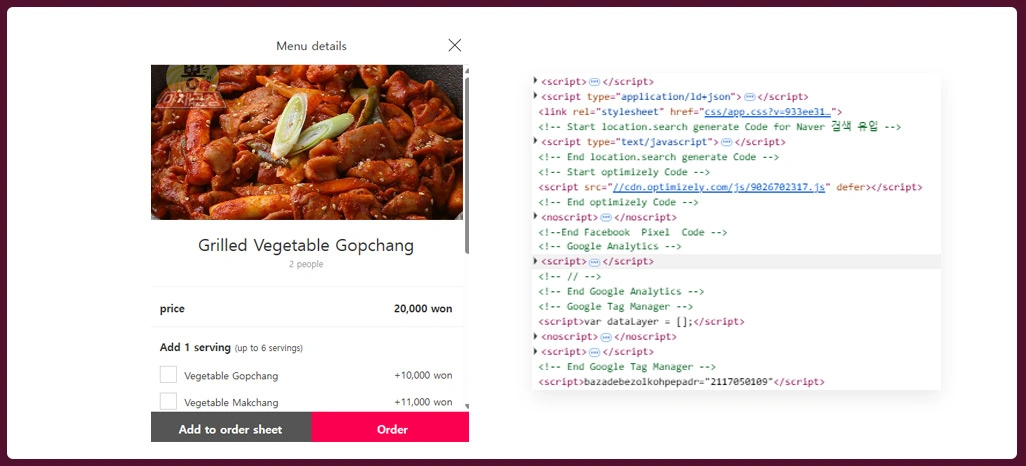The width and height of the screenshot is (1026, 466).
Task: Click the Grilled Vegetable Gopchang food photo
Action: point(306,142)
